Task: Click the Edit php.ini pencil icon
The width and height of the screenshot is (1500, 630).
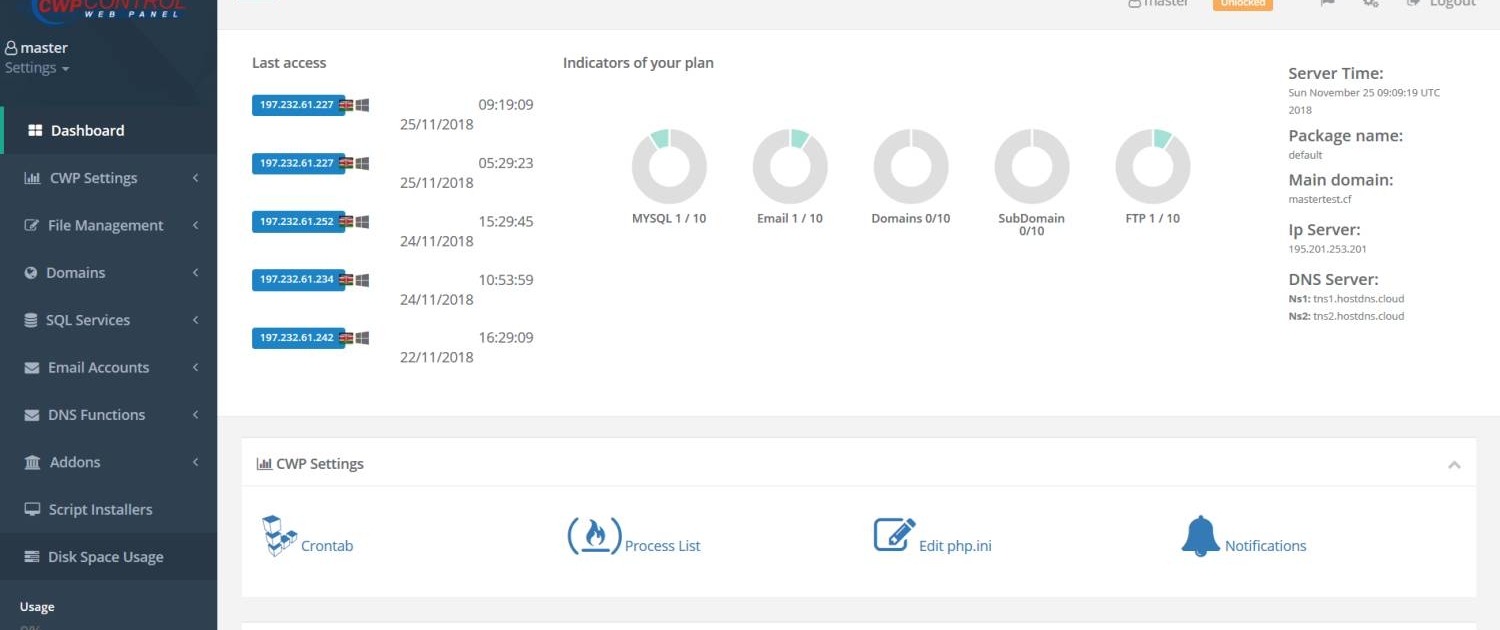Action: pyautogui.click(x=894, y=535)
